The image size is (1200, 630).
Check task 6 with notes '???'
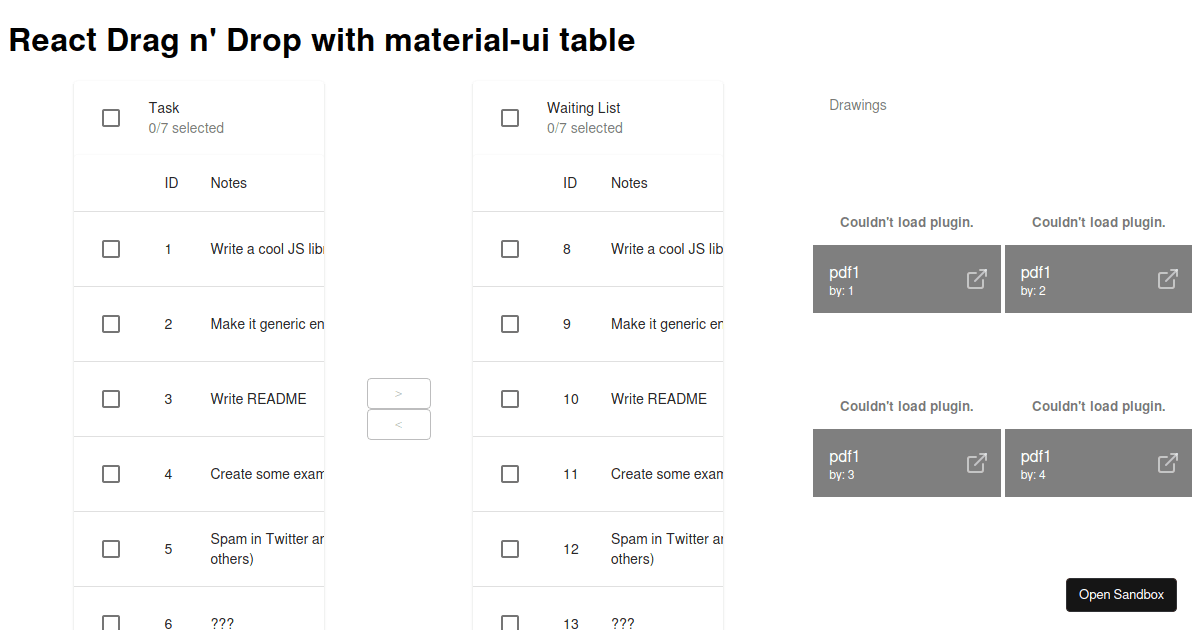click(x=111, y=621)
